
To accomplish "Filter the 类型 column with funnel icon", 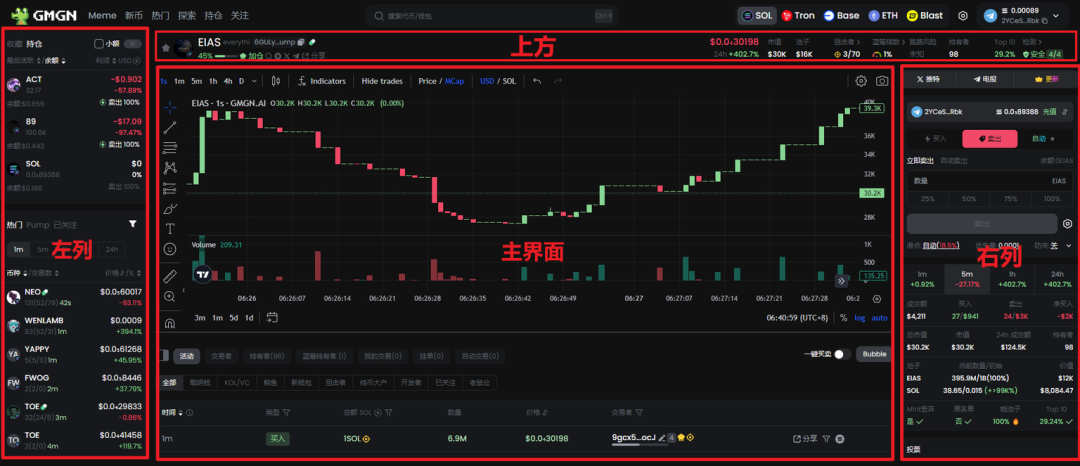I will tap(286, 412).
